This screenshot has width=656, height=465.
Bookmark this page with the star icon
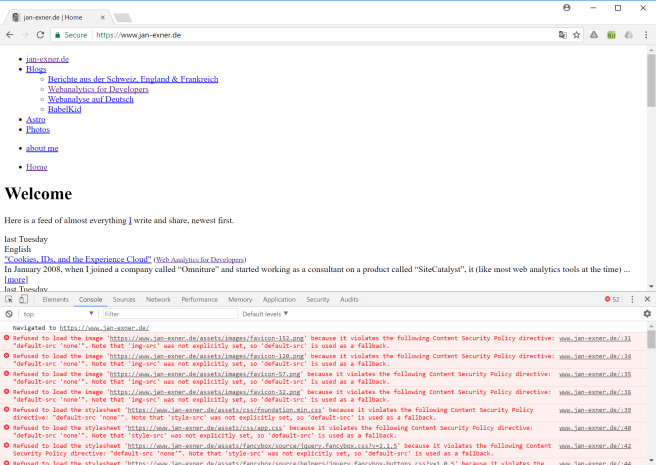tap(576, 35)
